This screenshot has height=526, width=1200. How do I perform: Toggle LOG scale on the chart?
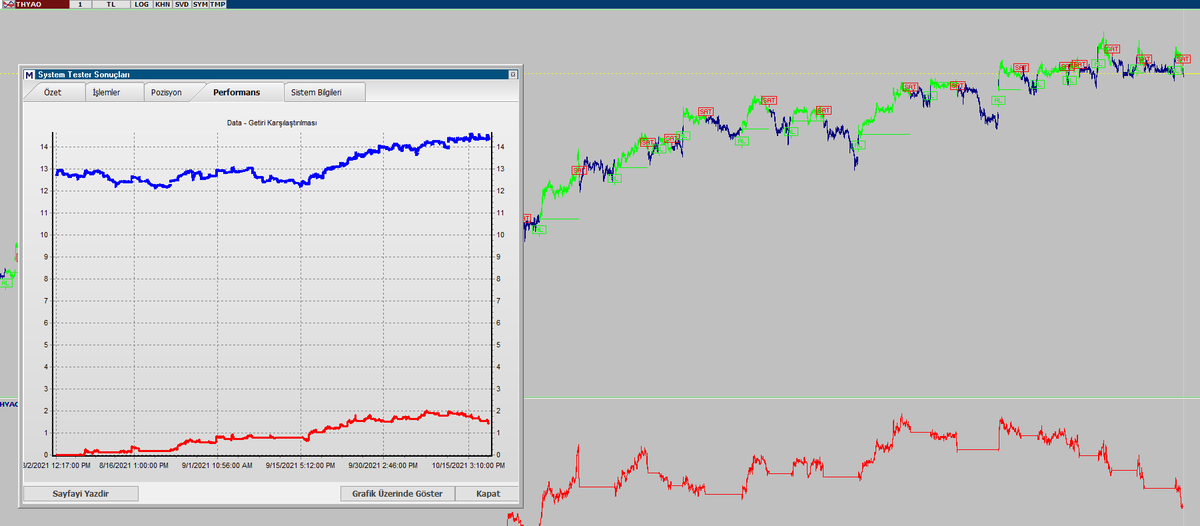(x=142, y=5)
